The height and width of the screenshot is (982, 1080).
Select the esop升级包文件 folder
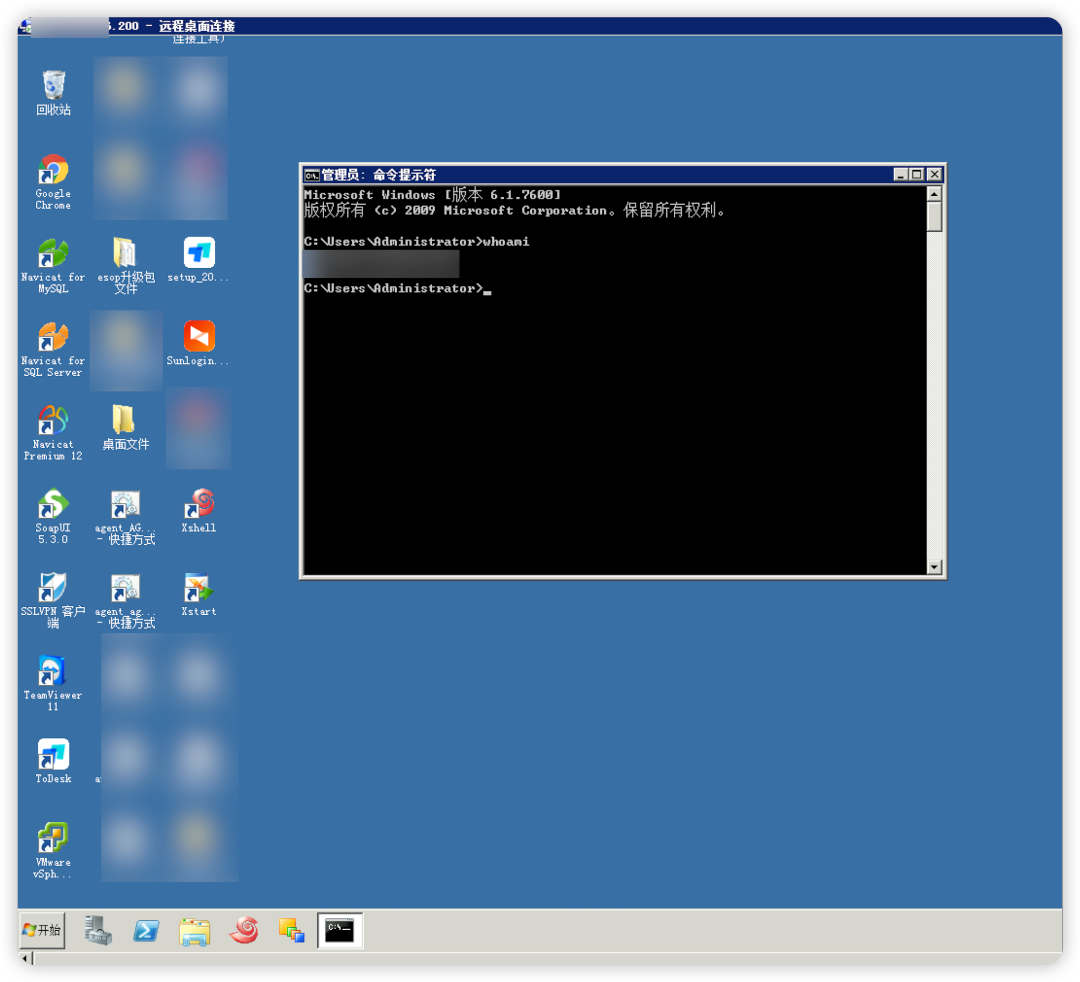coord(125,266)
